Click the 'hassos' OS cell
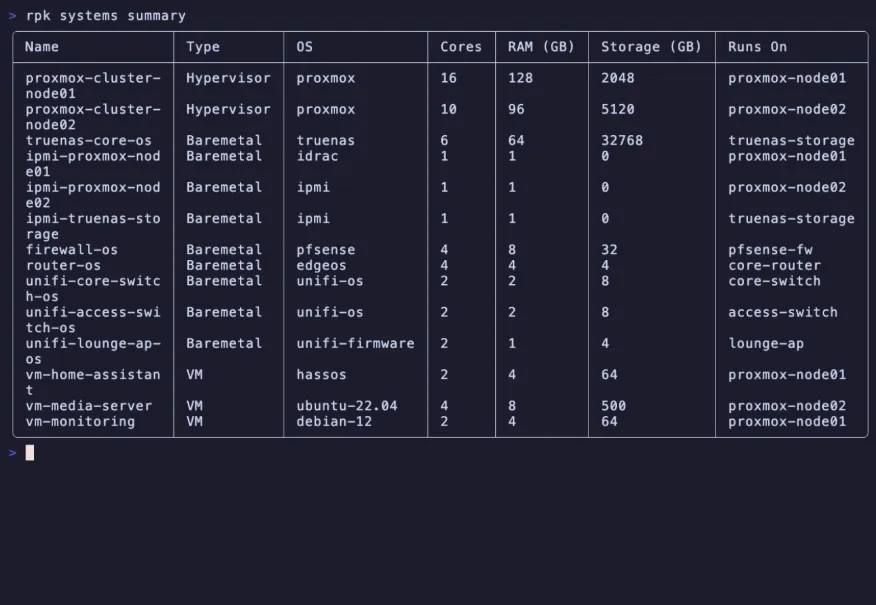 pyautogui.click(x=321, y=375)
